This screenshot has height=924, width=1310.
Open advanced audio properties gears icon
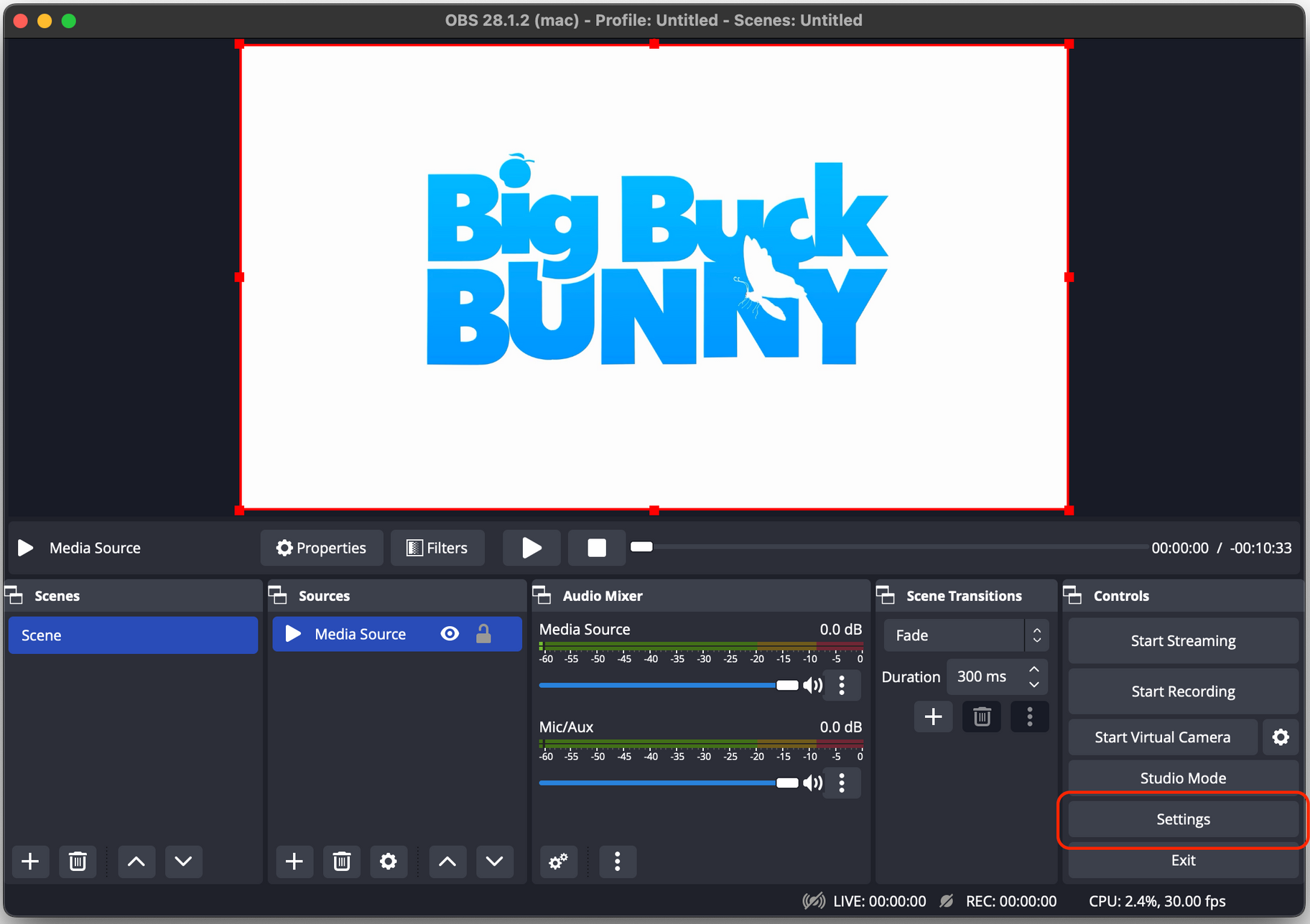tap(558, 862)
